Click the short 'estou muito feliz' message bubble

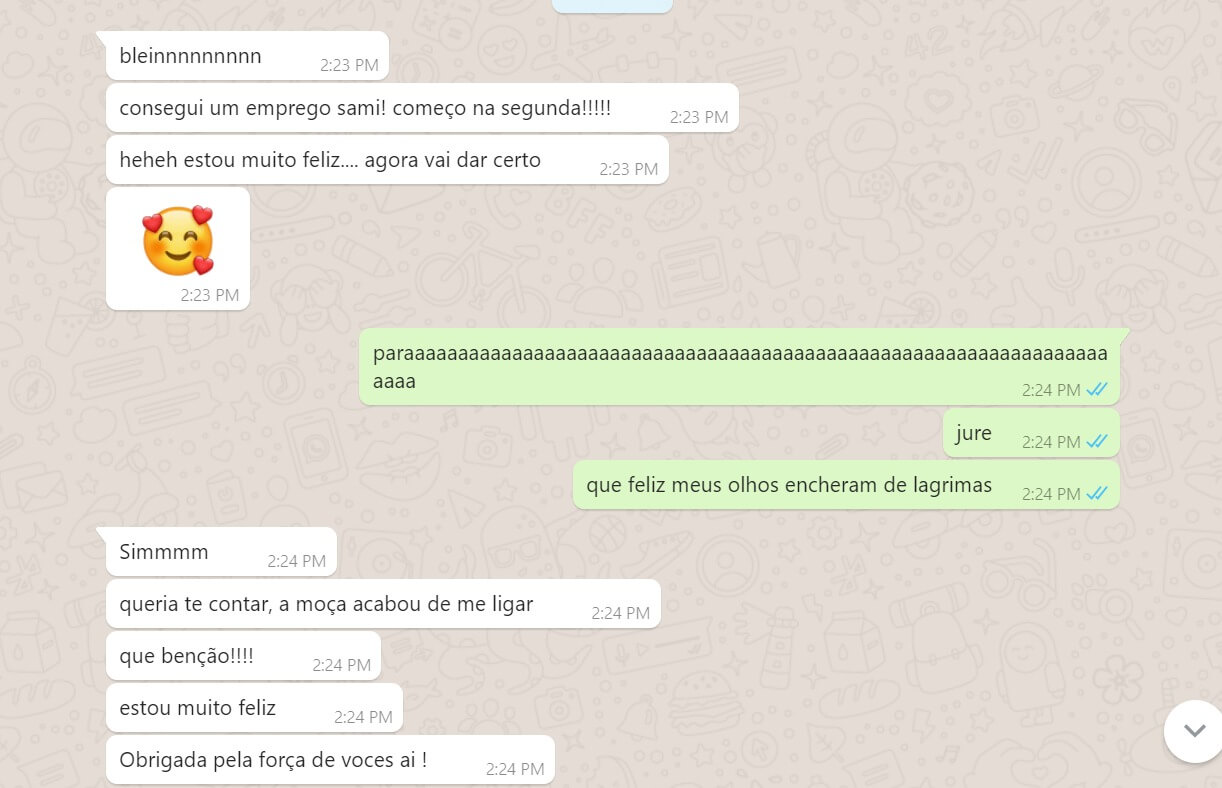pos(254,708)
